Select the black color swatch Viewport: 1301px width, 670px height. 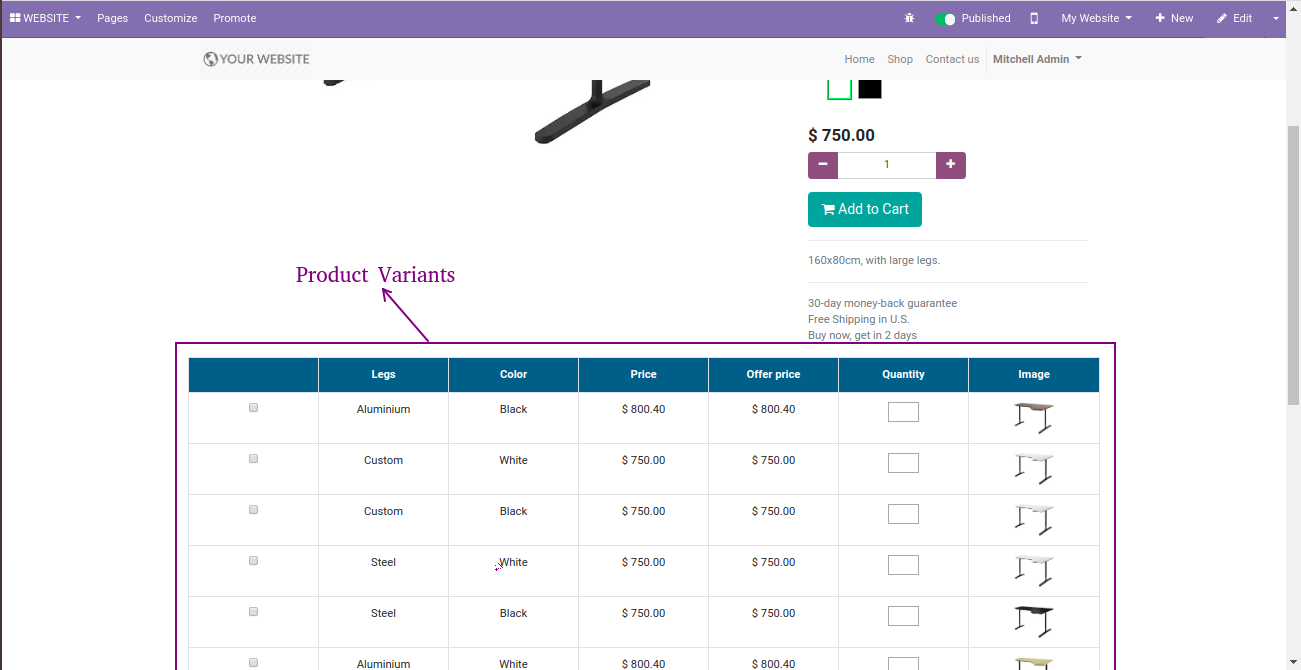point(870,88)
